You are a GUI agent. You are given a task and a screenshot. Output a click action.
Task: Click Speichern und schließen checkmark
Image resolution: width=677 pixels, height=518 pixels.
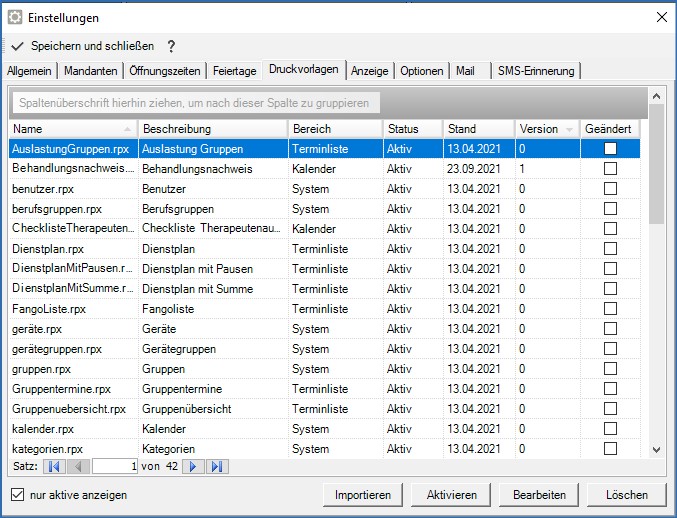click(17, 46)
